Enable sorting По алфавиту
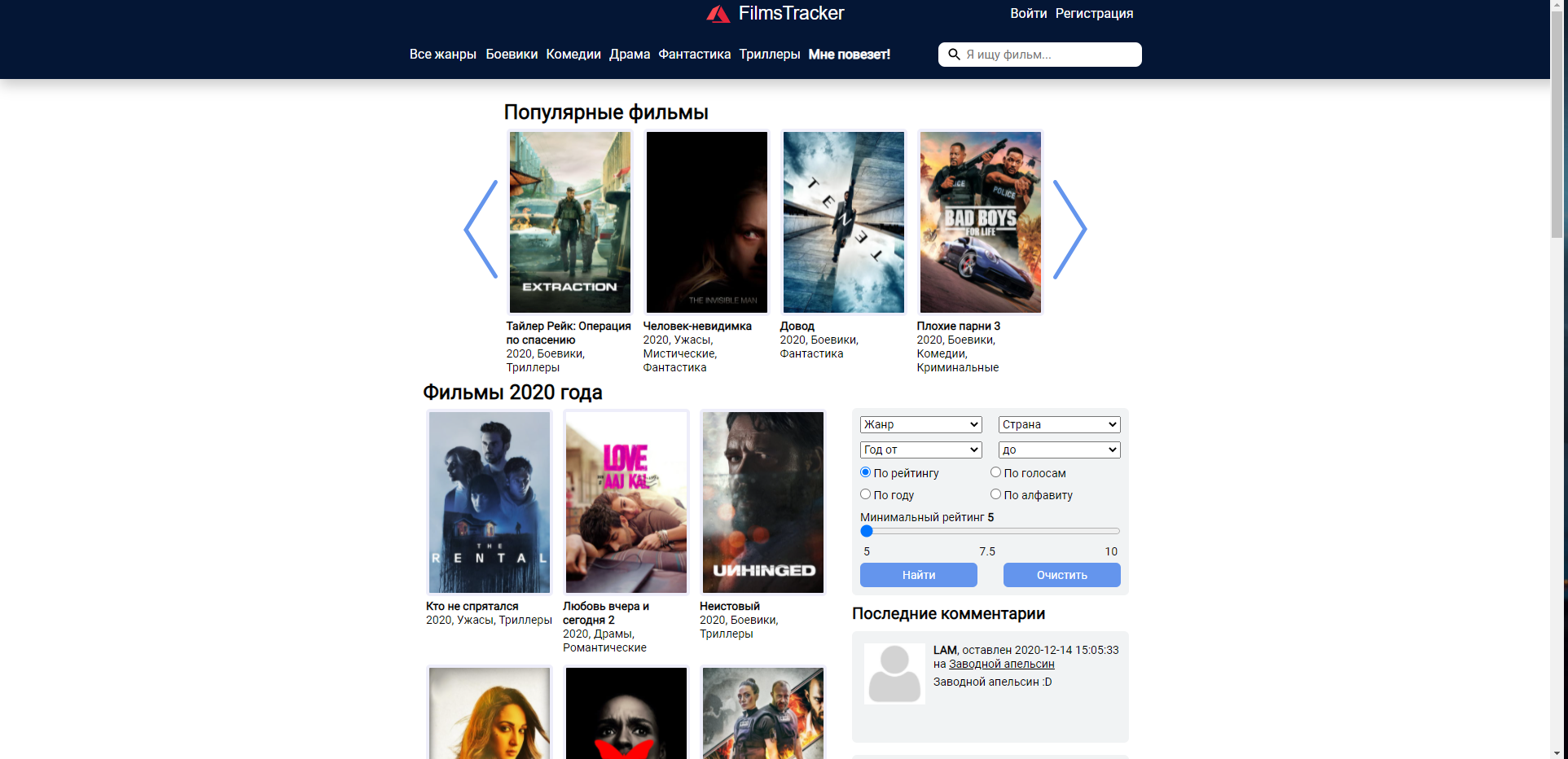 point(995,494)
